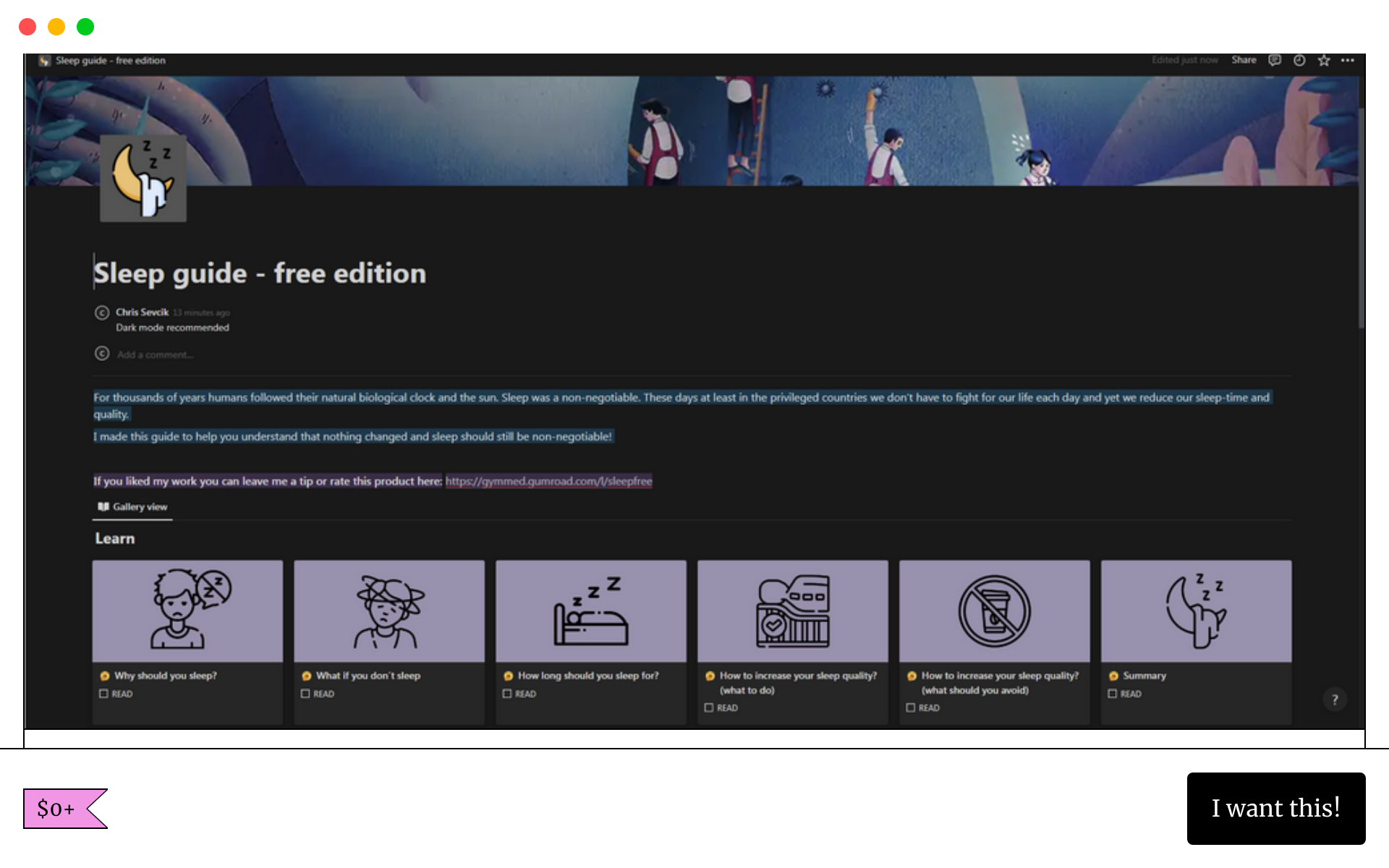Open the no-coffee sleep quality card image
1389x868 pixels.
(x=994, y=611)
